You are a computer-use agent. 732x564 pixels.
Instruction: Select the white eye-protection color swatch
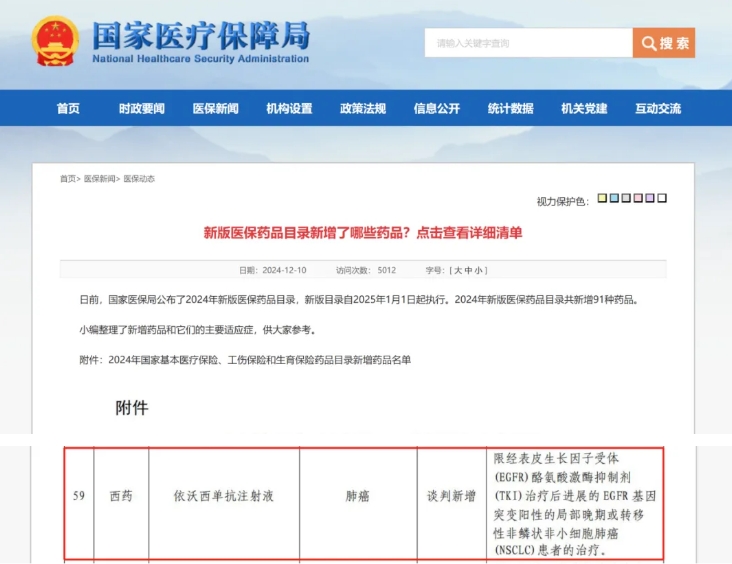coord(662,198)
